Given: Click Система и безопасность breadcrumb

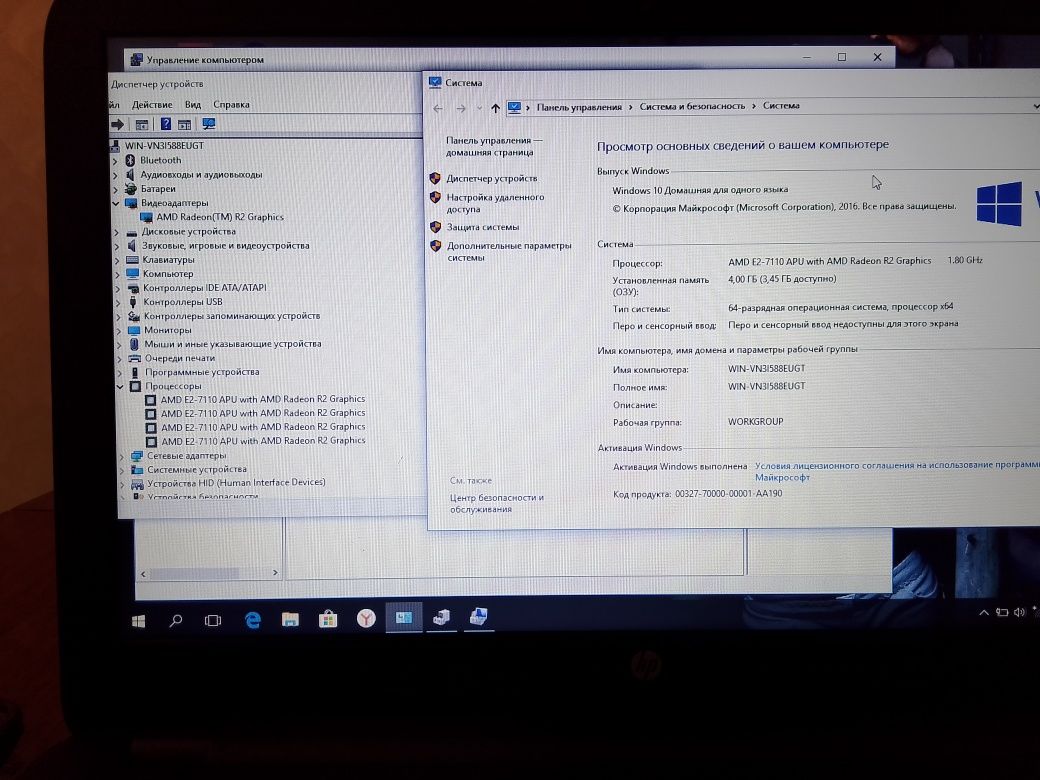Looking at the screenshot, I should pos(692,106).
